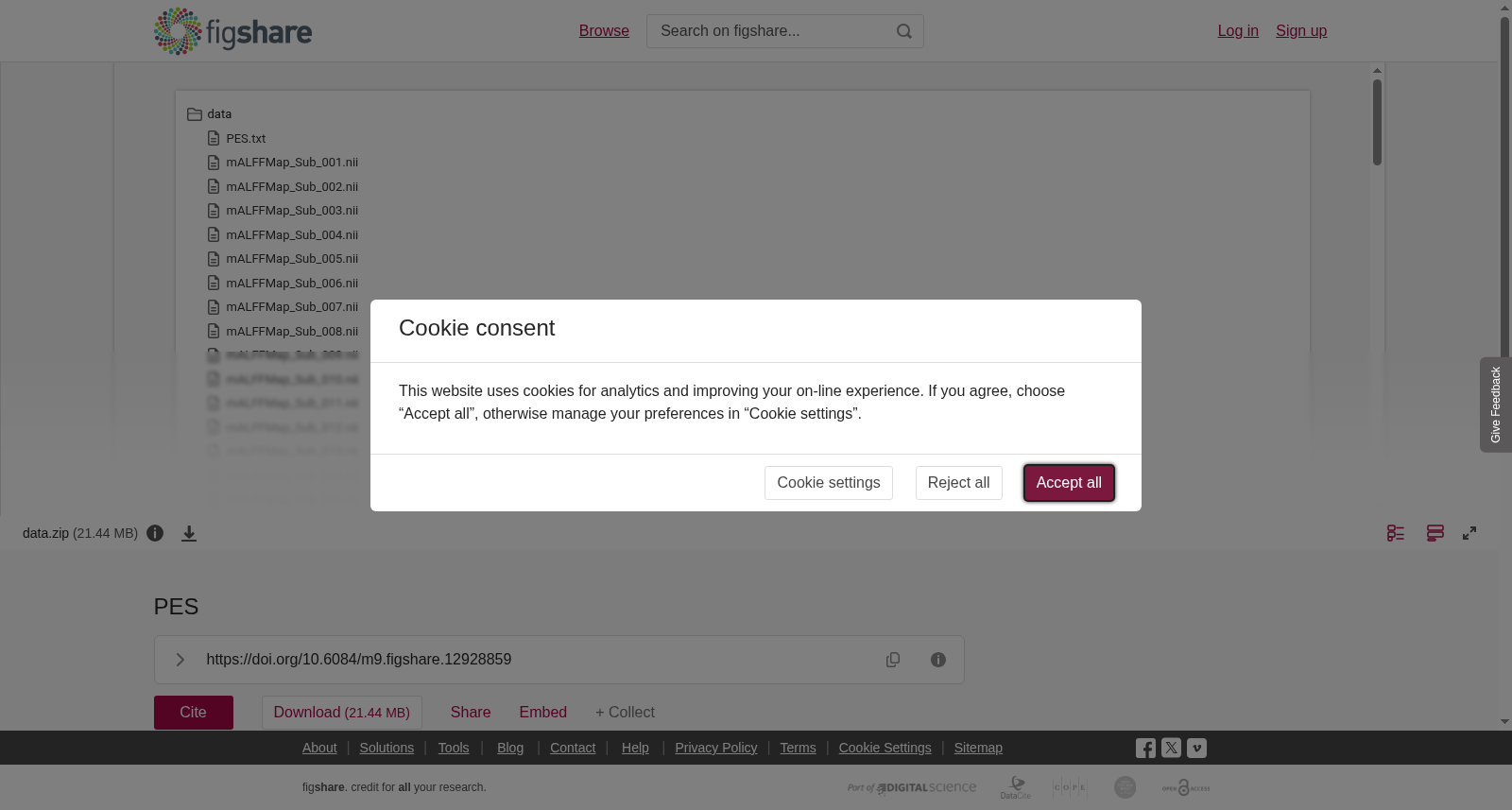Click Reject all cookies button
This screenshot has height=810, width=1512.
click(958, 483)
